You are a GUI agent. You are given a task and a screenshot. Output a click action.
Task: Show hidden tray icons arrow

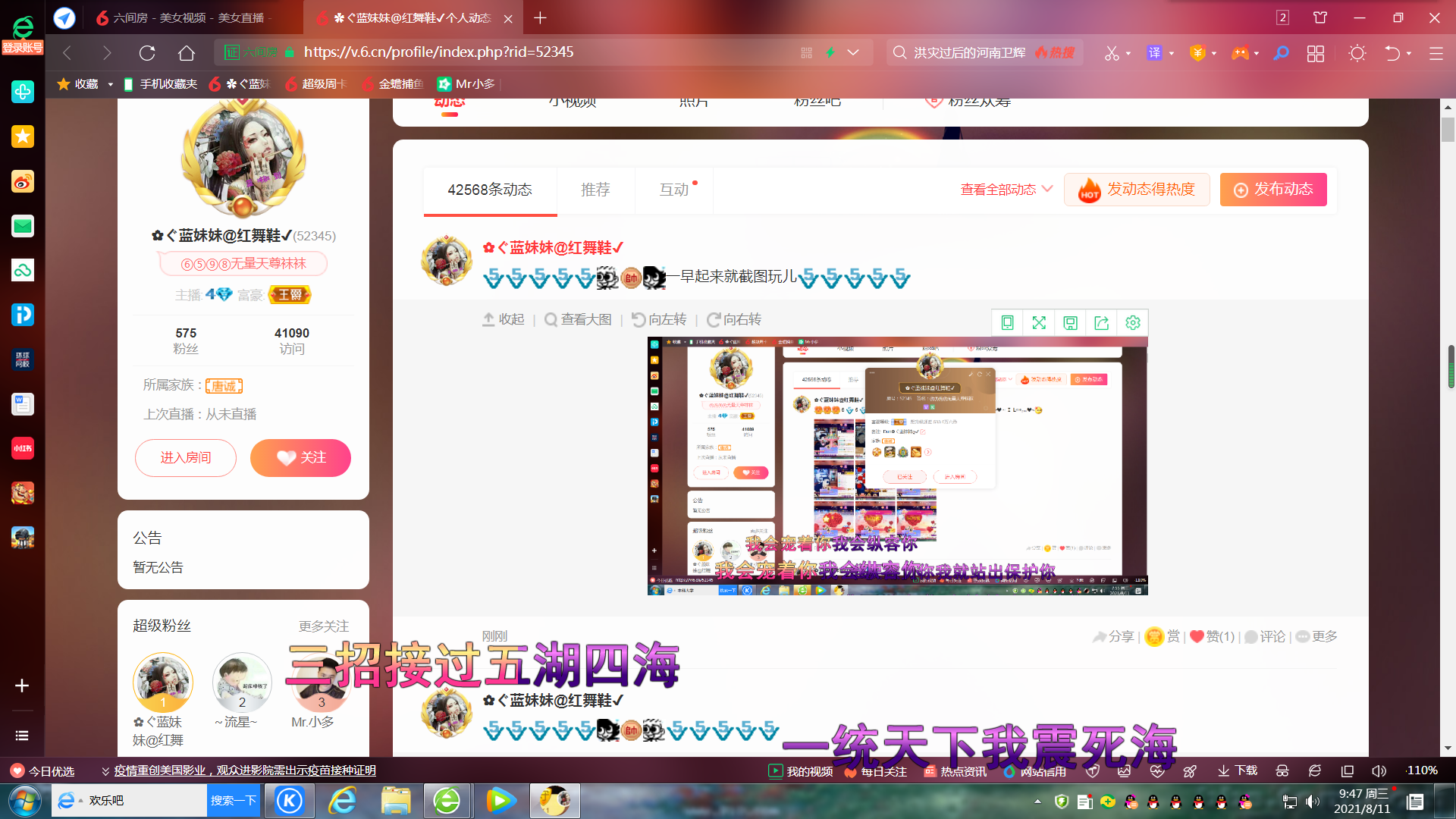(x=1037, y=802)
